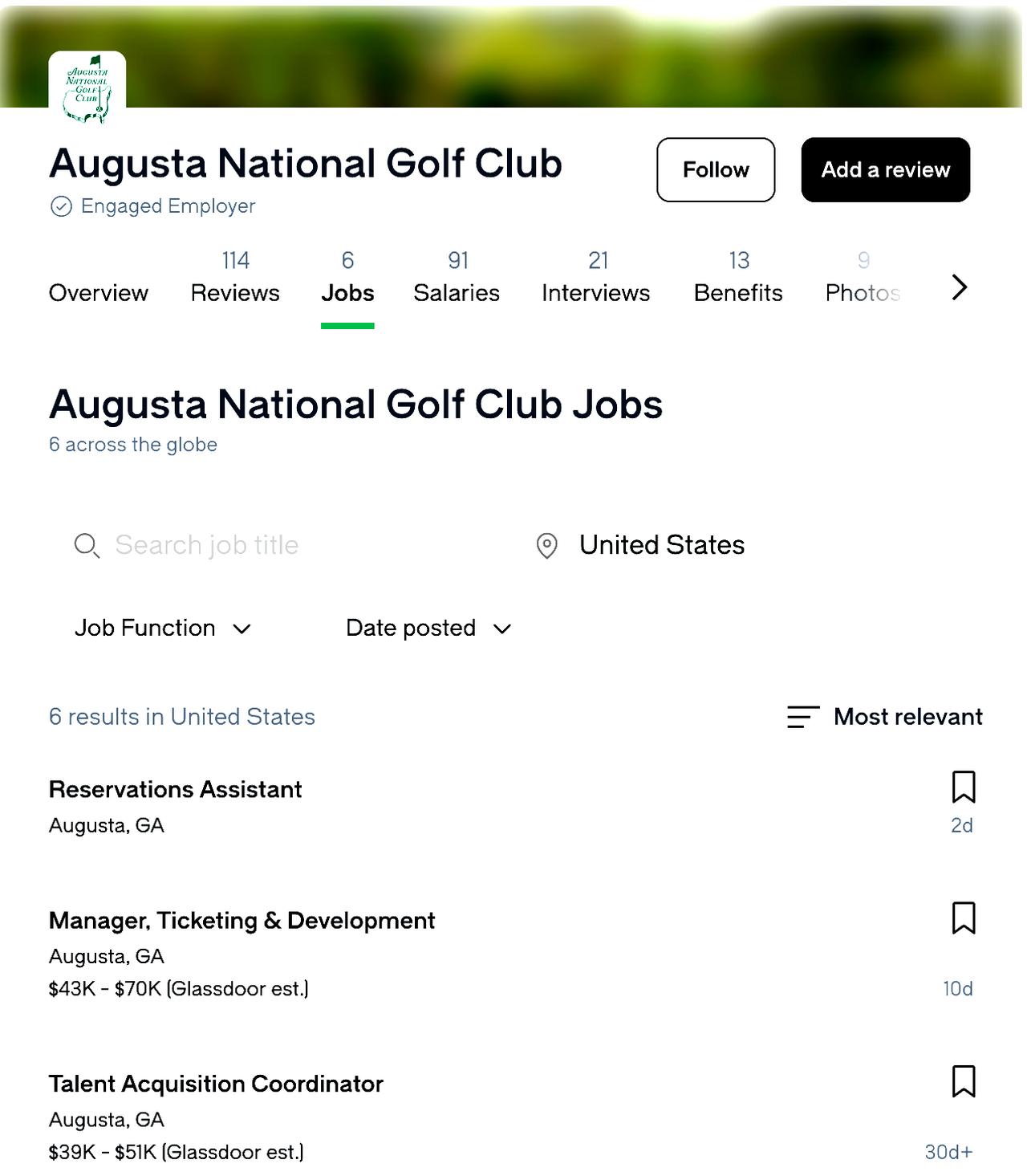The image size is (1027, 1176).
Task: Click the location pin icon
Action: point(547,546)
